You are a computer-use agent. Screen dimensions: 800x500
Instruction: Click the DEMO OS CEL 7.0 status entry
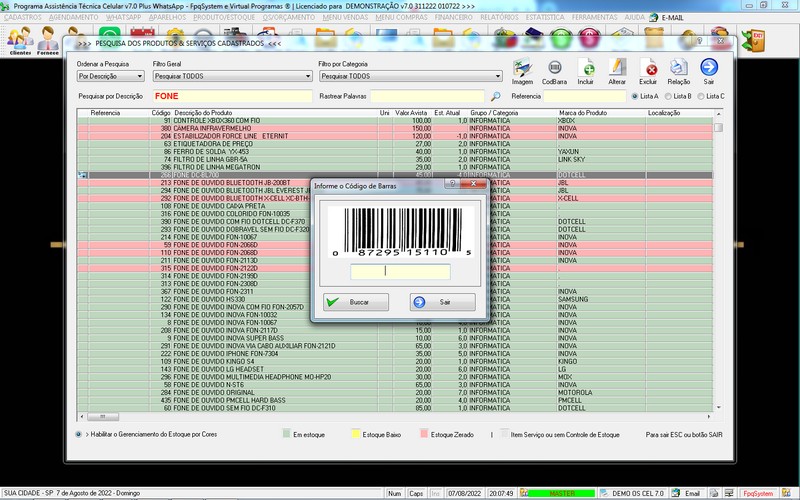tap(633, 493)
